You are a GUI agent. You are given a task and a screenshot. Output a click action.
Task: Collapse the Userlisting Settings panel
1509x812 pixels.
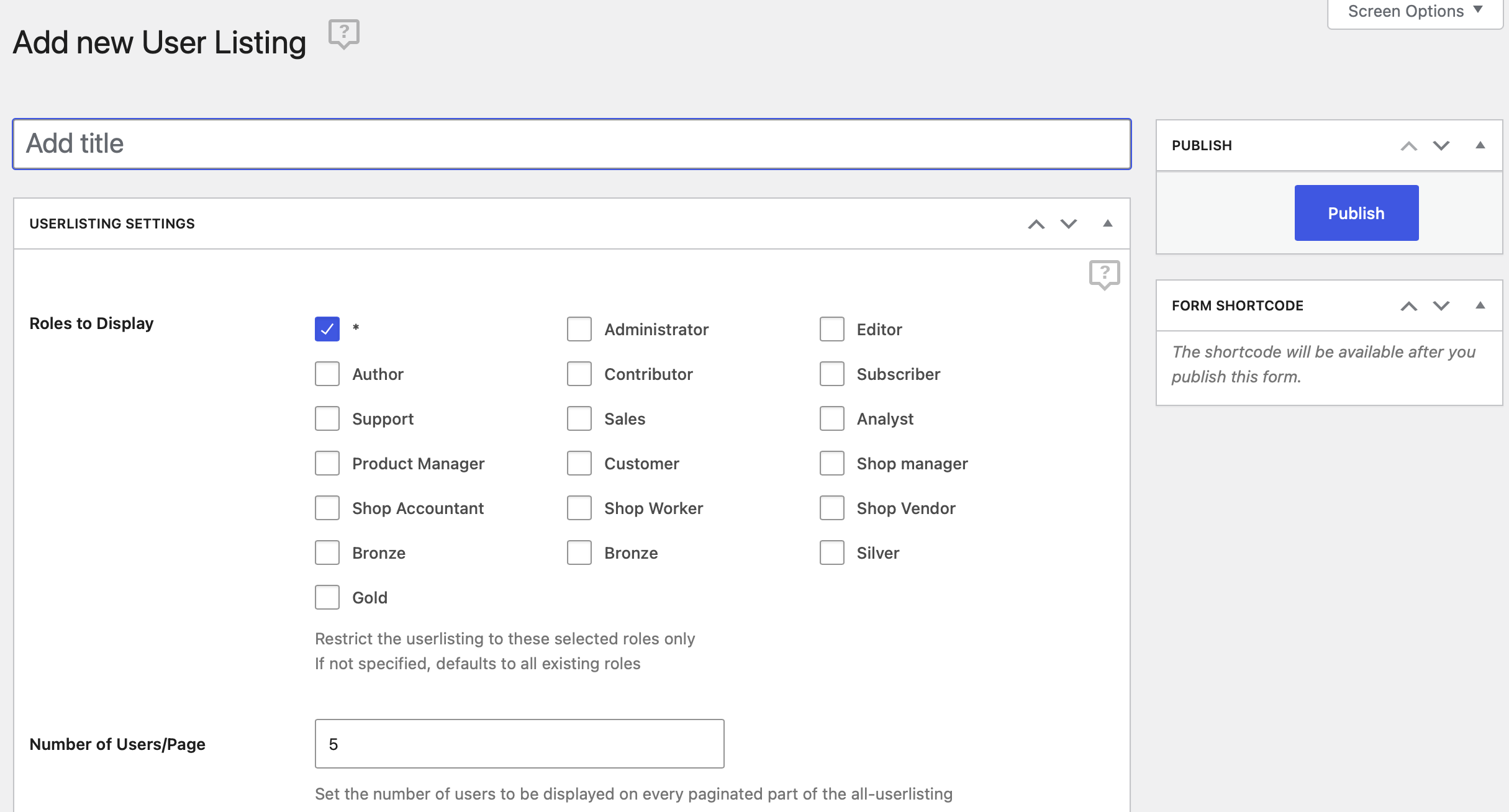(1107, 223)
